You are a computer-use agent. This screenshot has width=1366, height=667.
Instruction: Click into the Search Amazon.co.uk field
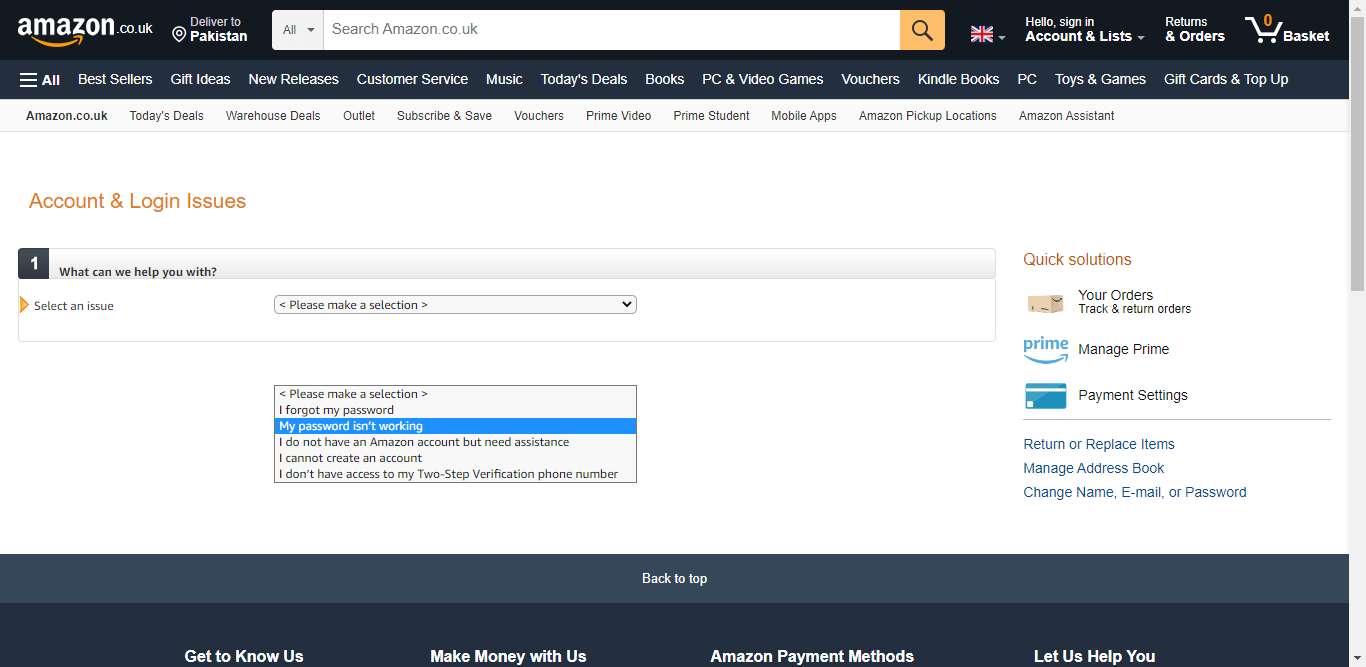pos(612,30)
